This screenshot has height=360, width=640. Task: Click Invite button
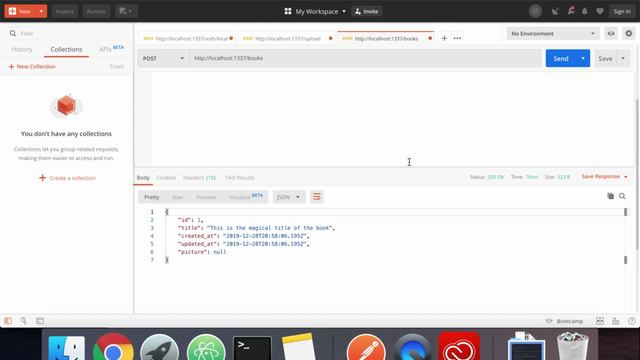coord(367,11)
